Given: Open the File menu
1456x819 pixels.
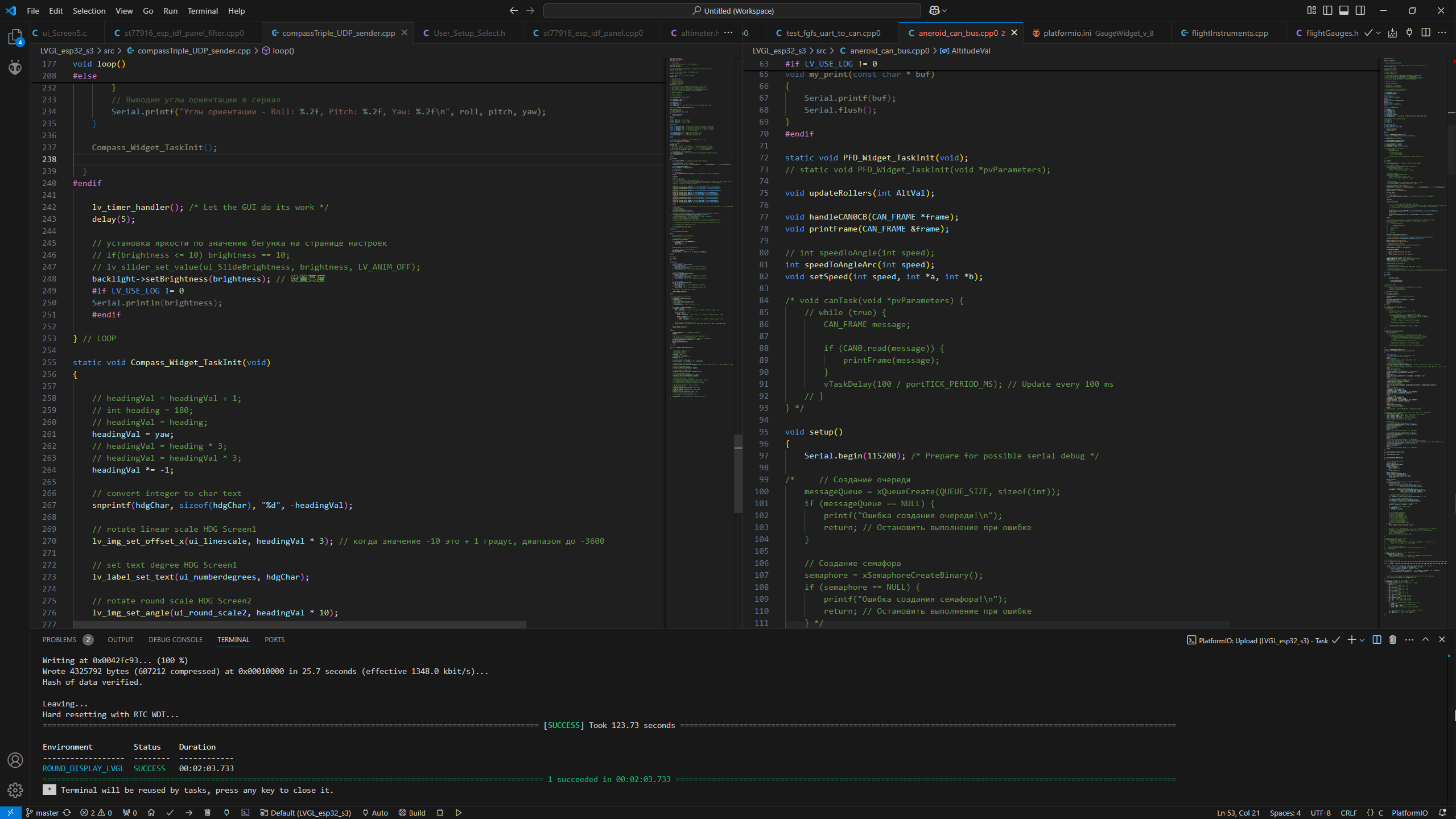Looking at the screenshot, I should (x=33, y=11).
